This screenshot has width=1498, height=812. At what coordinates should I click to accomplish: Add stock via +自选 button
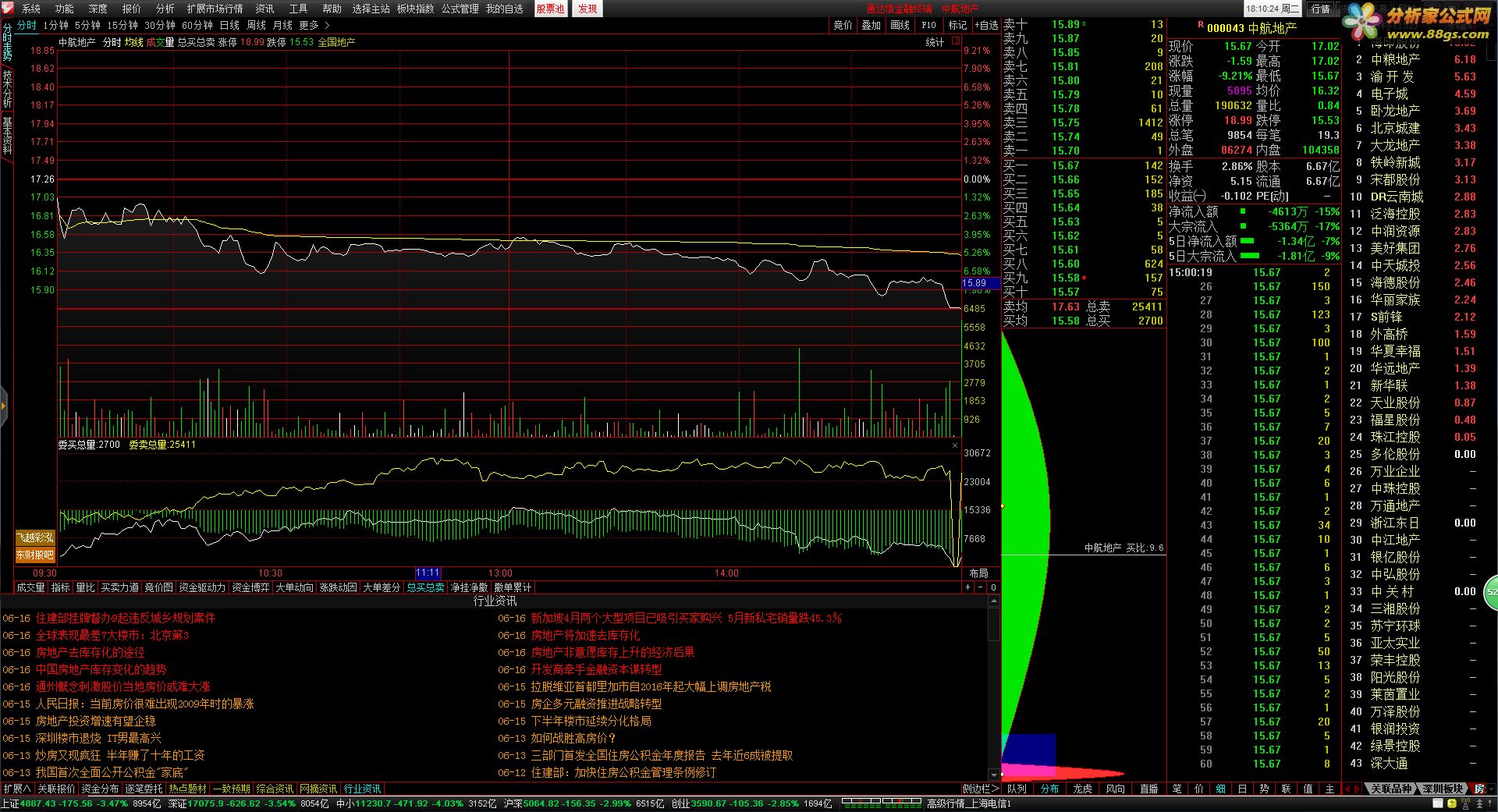(x=985, y=25)
